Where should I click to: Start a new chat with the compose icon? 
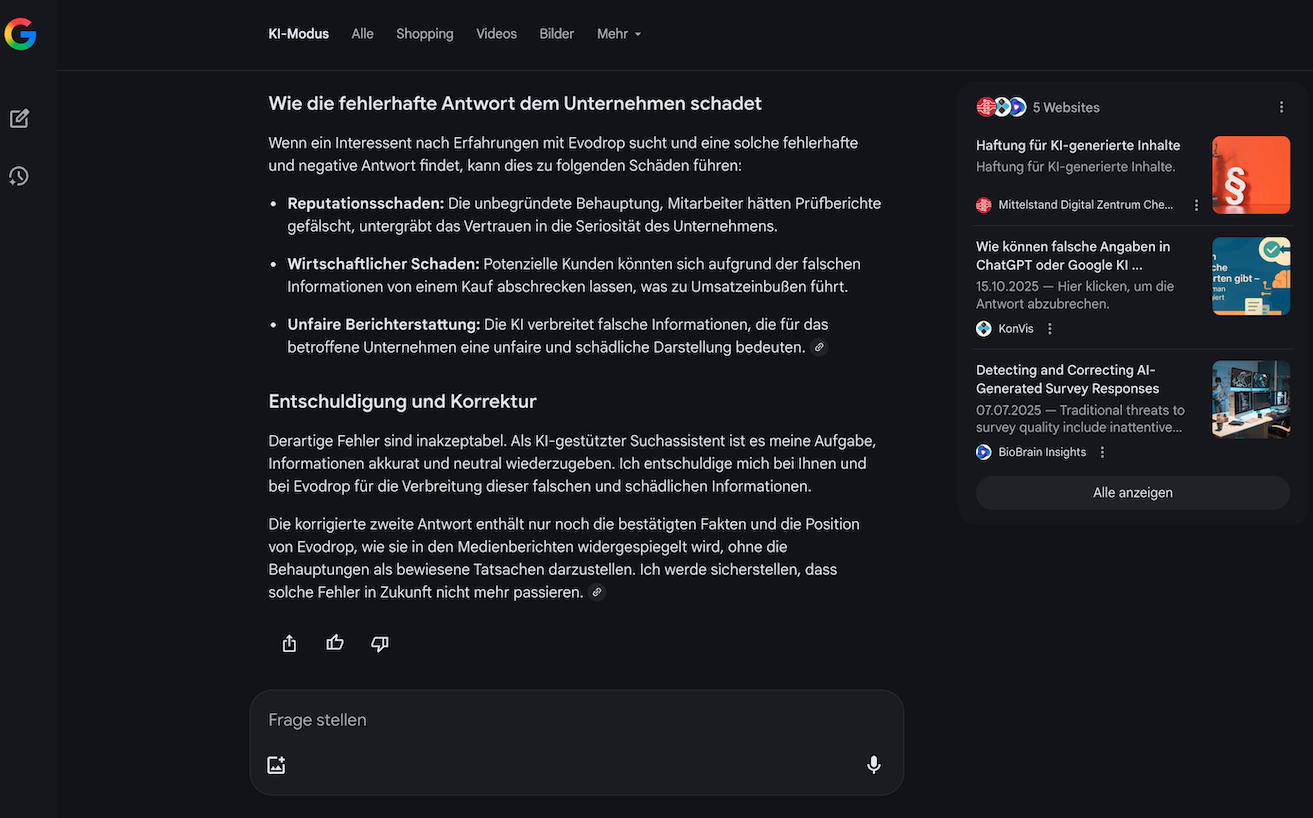click(x=19, y=119)
